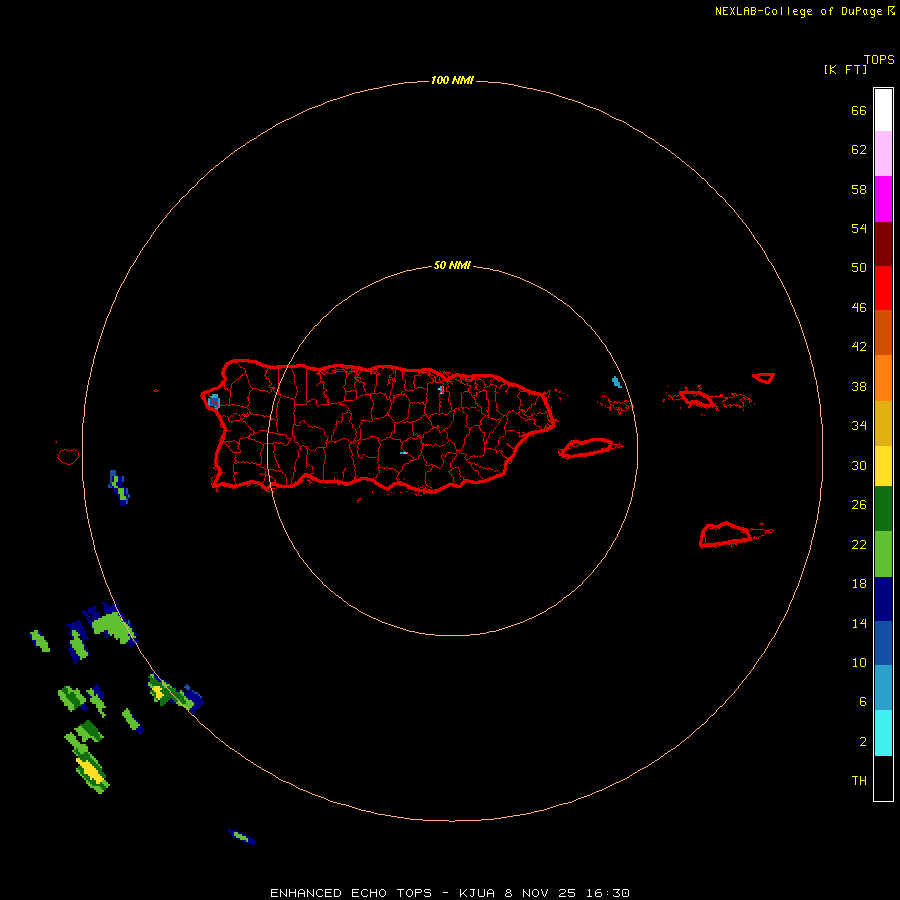The height and width of the screenshot is (900, 900).
Task: Click the "58" legend value
Action: coord(859,189)
